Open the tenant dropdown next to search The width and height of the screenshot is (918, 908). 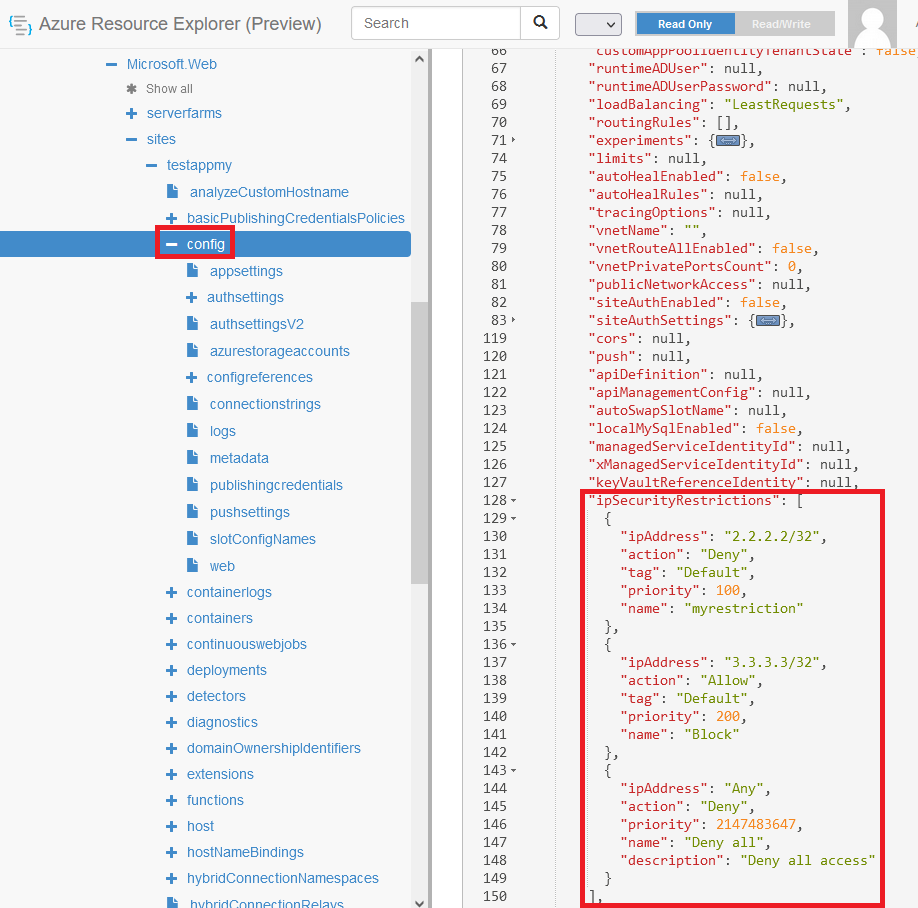598,25
